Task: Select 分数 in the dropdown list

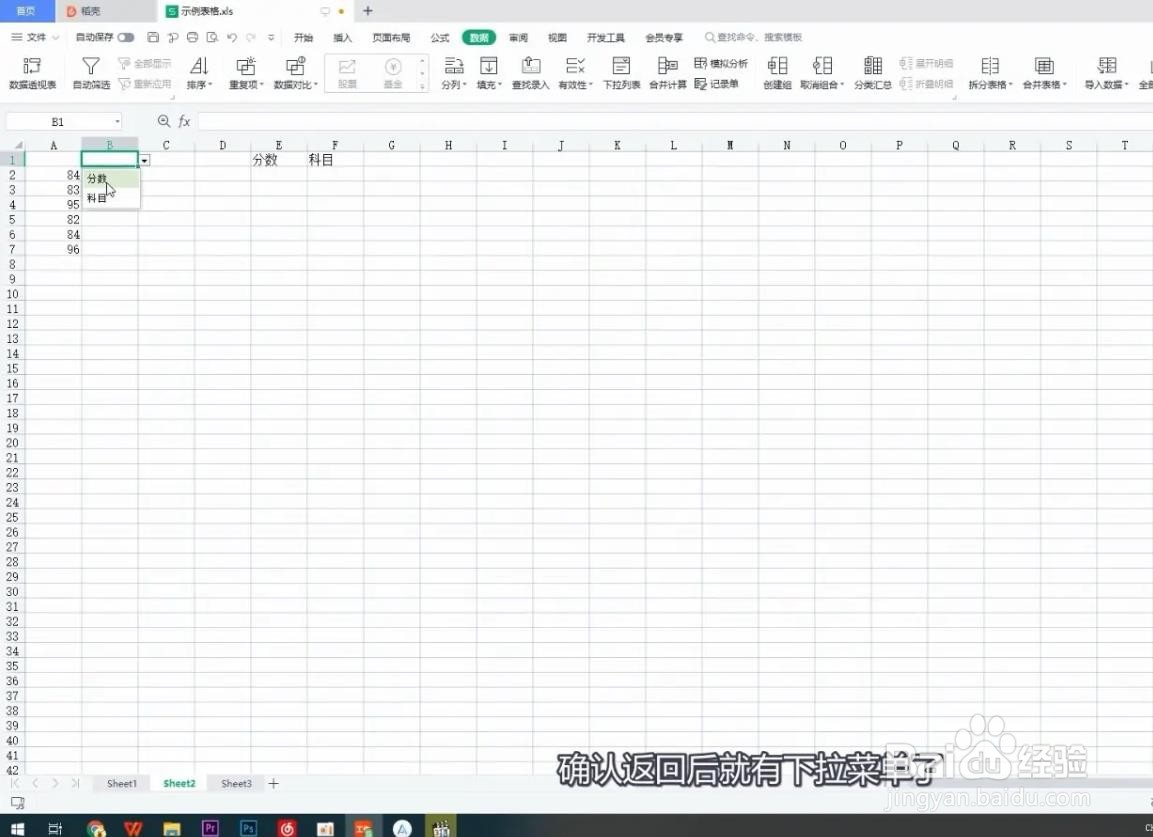Action: (110, 178)
